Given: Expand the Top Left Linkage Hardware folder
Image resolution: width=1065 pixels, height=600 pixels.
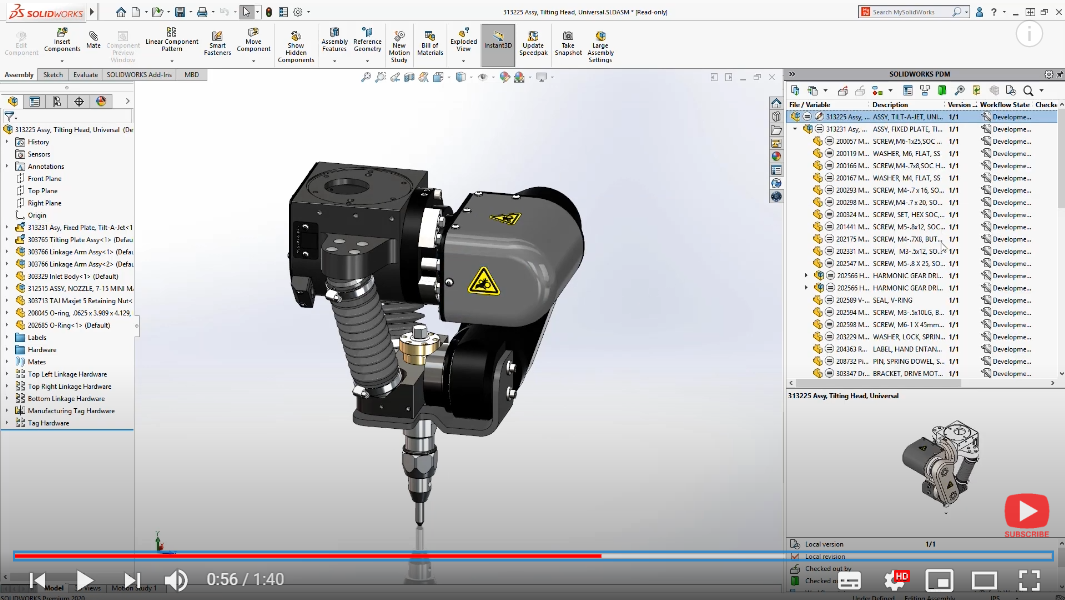Looking at the screenshot, I should (8, 374).
